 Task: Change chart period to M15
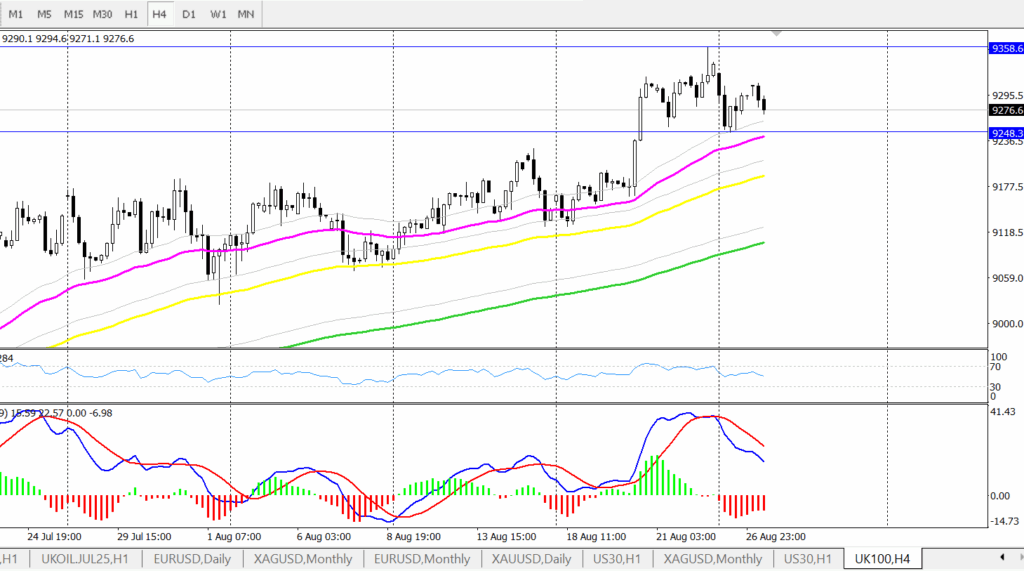73,15
